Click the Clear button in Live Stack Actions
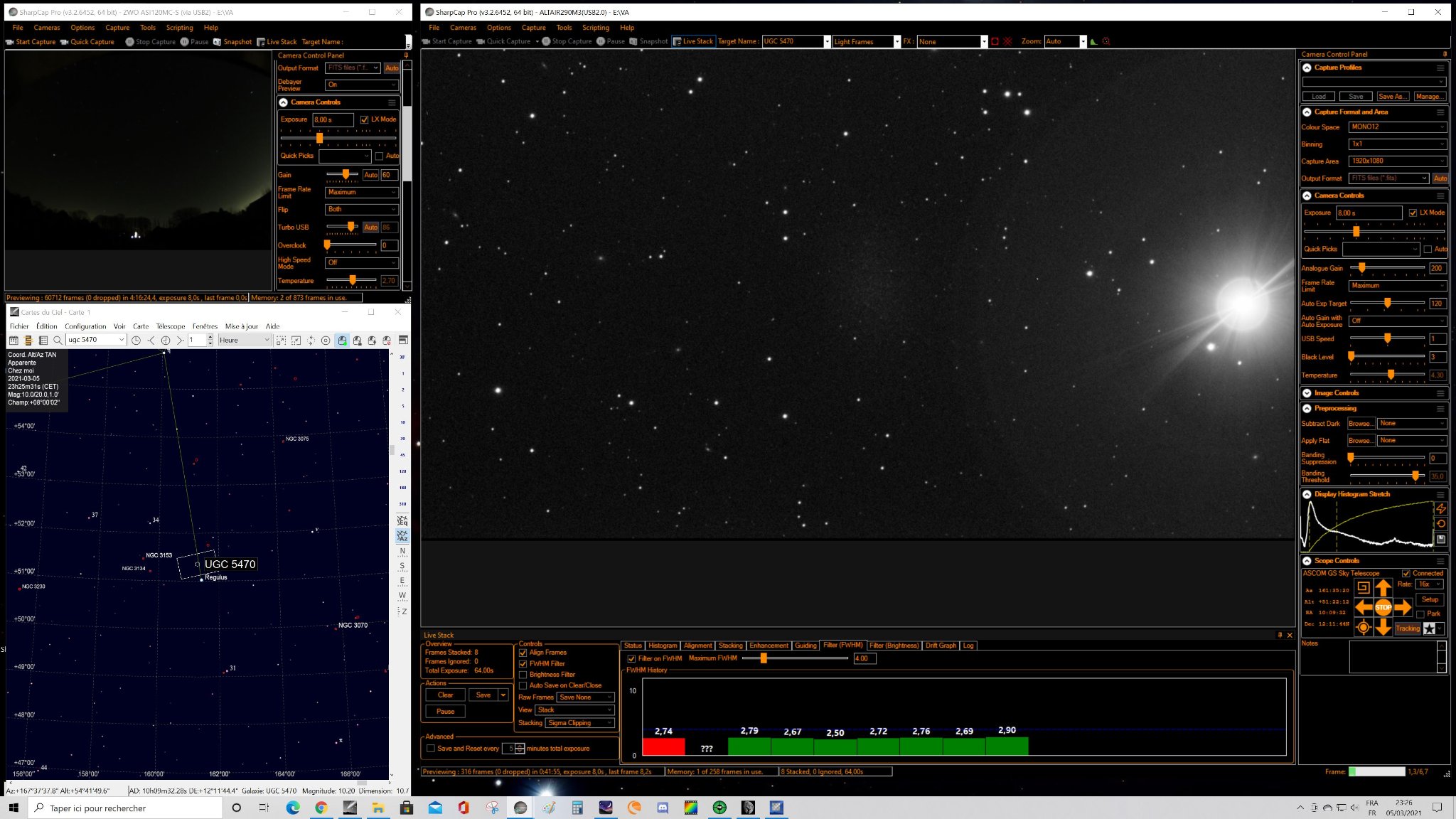The image size is (1456, 819). click(446, 695)
